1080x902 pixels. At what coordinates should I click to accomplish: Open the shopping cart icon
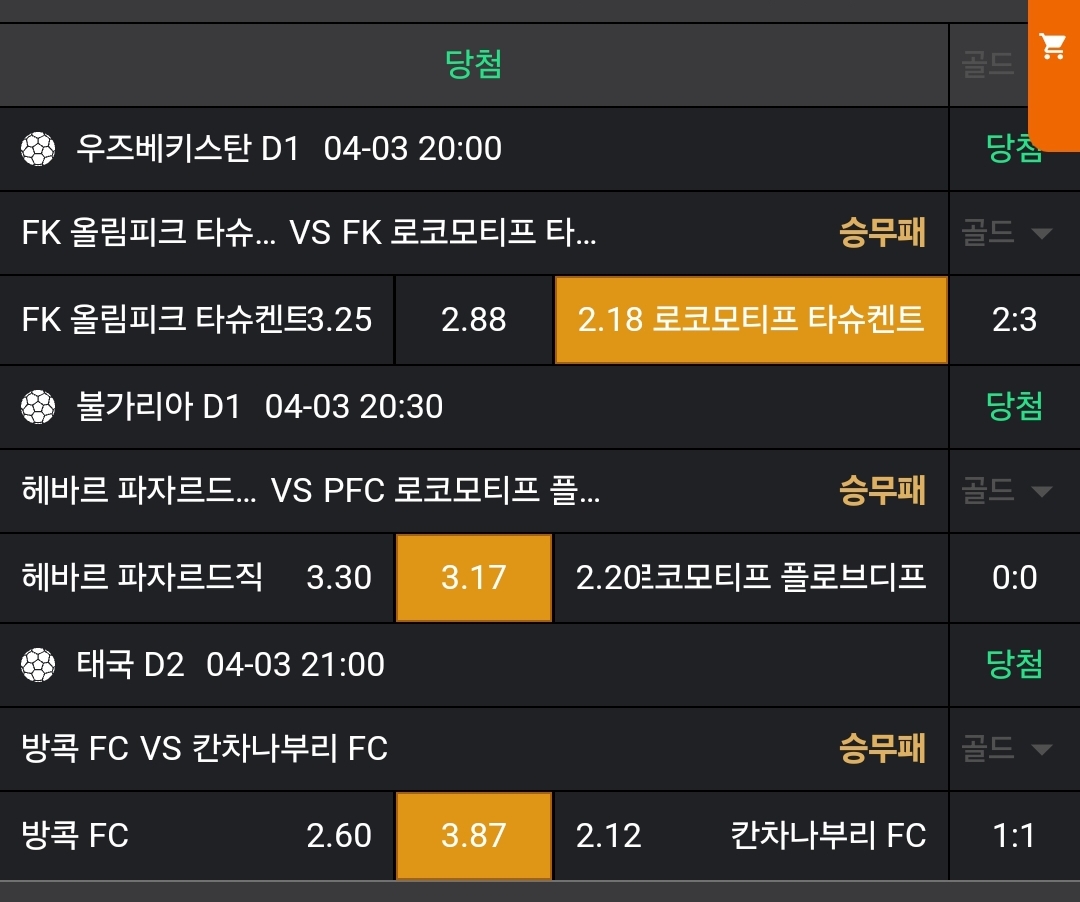click(x=1052, y=47)
